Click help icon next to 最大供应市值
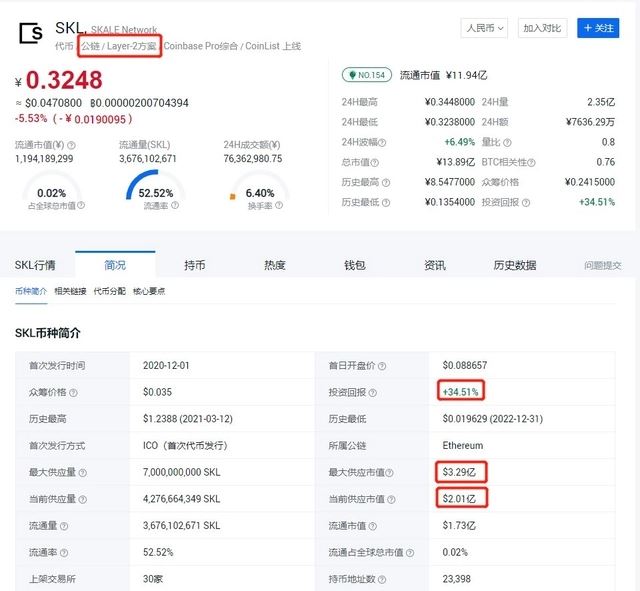The height and width of the screenshot is (591, 640). click(x=389, y=473)
